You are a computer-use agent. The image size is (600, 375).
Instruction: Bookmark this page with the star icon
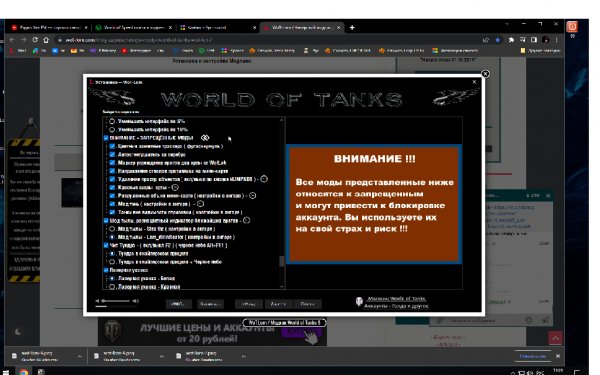click(x=497, y=40)
